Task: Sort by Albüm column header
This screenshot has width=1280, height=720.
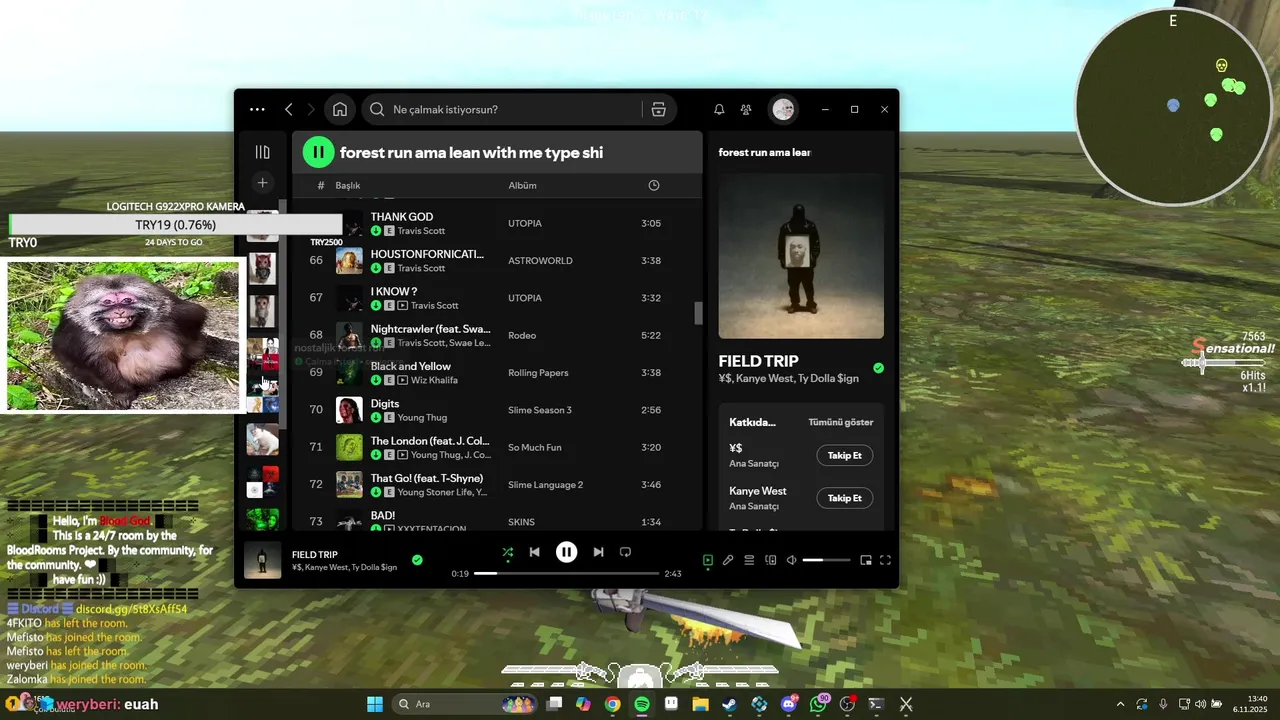Action: pyautogui.click(x=522, y=185)
